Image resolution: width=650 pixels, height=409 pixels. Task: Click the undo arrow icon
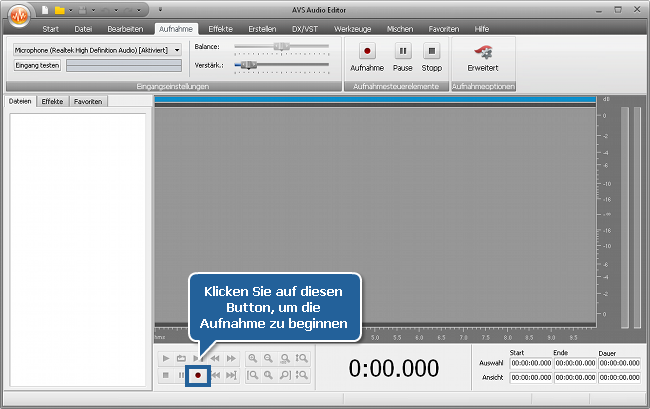pyautogui.click(x=105, y=10)
